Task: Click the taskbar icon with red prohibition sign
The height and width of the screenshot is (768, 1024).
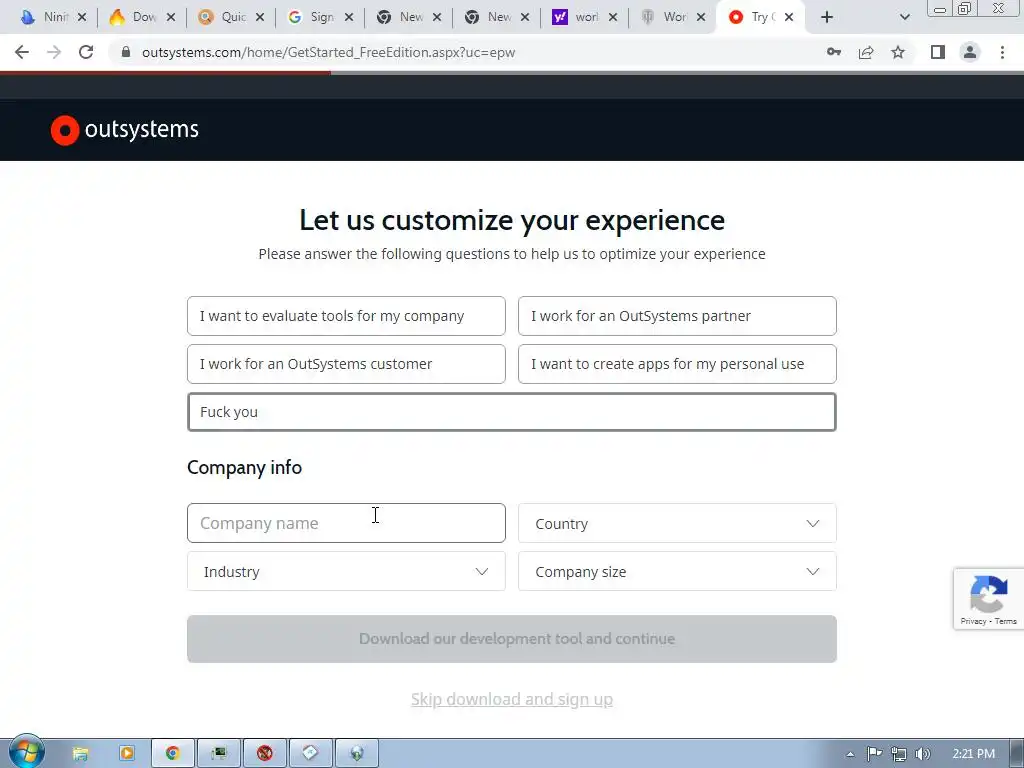Action: click(264, 754)
